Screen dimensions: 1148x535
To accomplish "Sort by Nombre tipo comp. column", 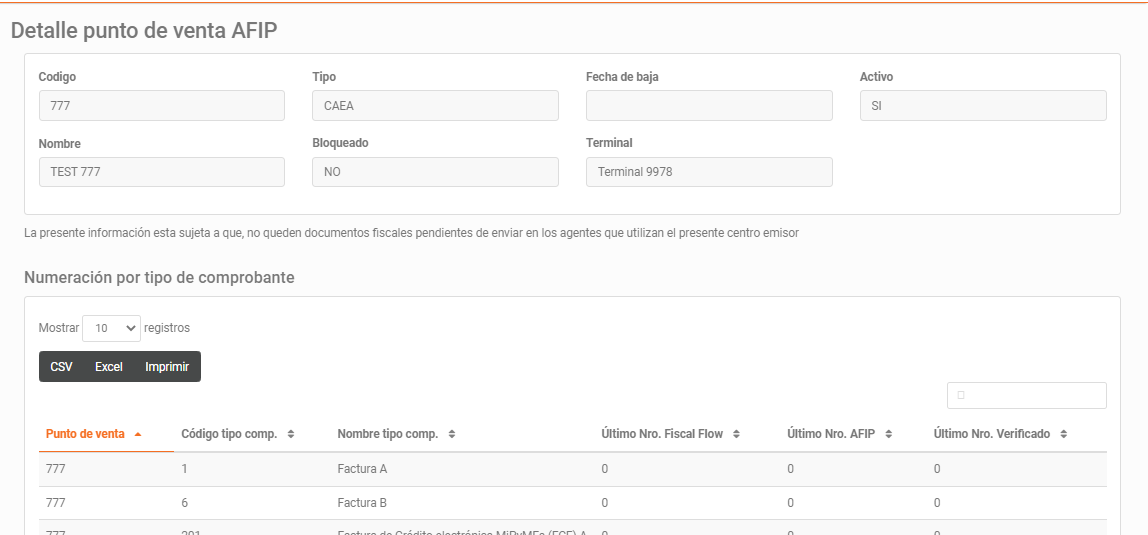I will point(462,434).
